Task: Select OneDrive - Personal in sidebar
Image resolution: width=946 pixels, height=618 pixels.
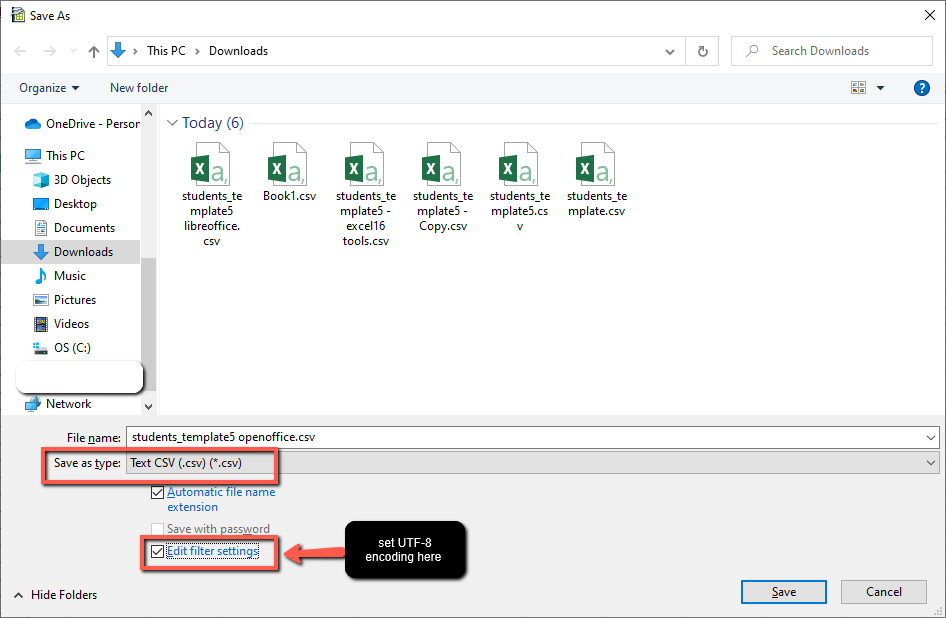Action: coord(81,124)
